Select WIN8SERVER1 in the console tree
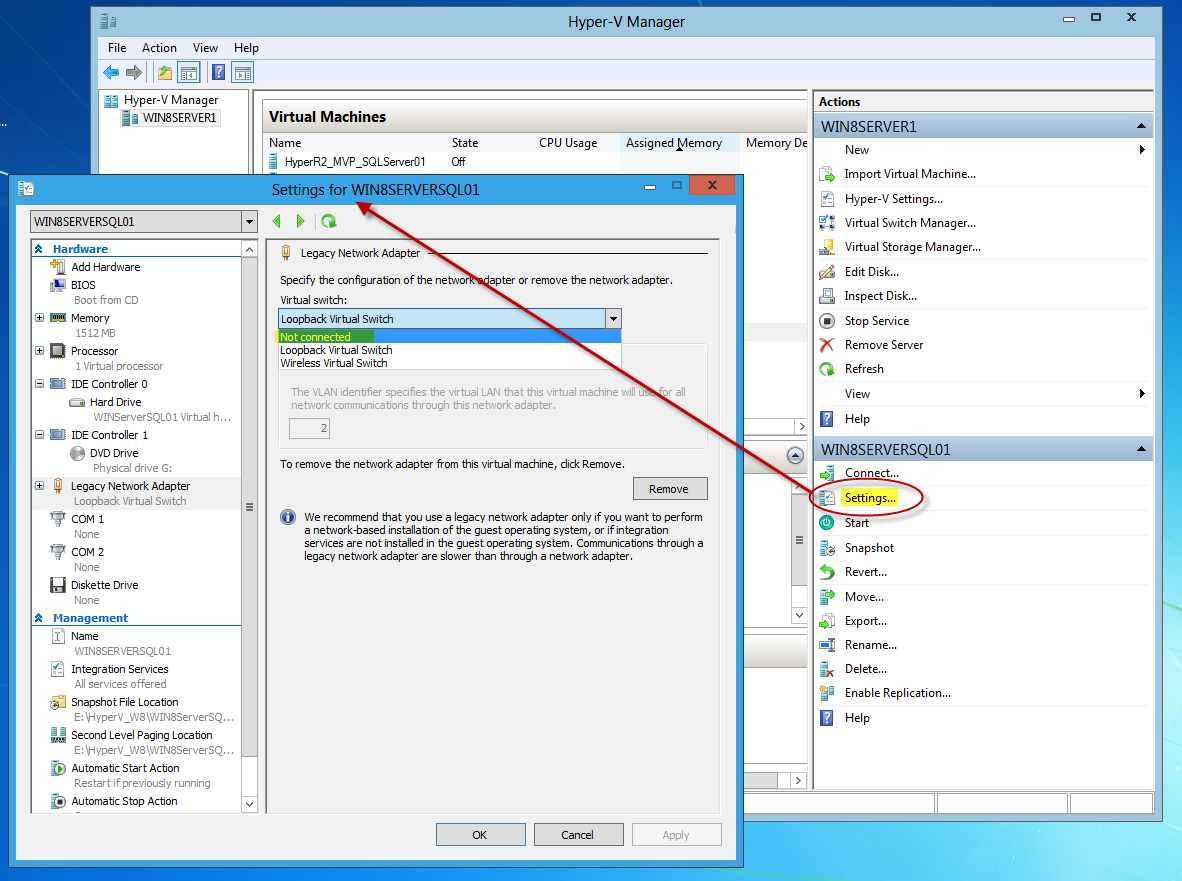Screen dimensions: 1182x881 179,118
